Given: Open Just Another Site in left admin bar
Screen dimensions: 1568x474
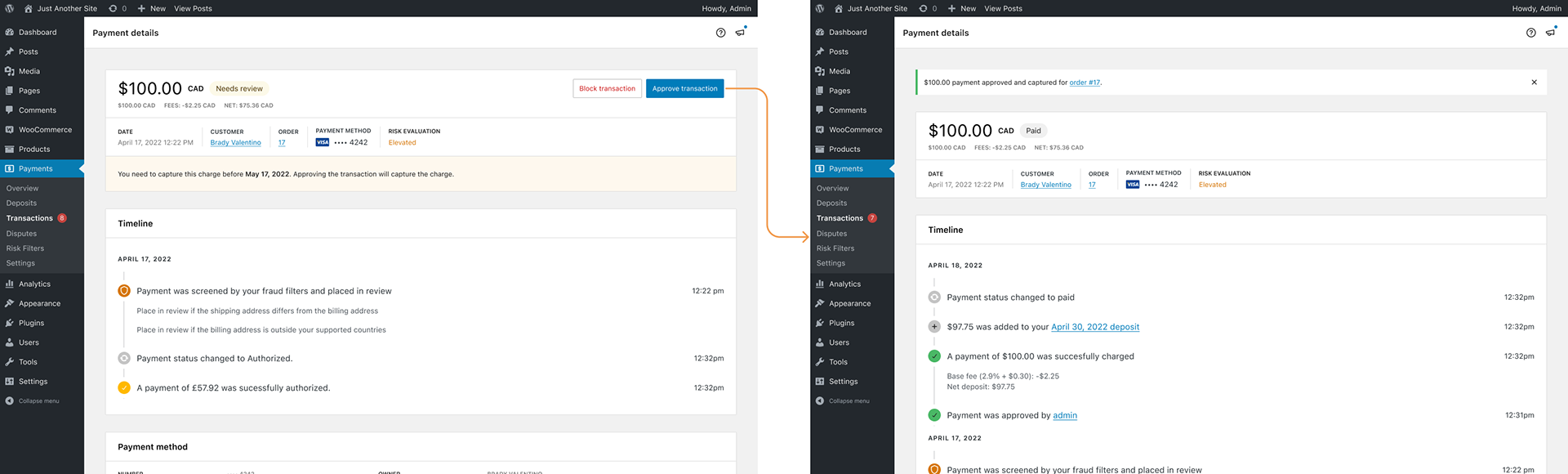Looking at the screenshot, I should [60, 8].
